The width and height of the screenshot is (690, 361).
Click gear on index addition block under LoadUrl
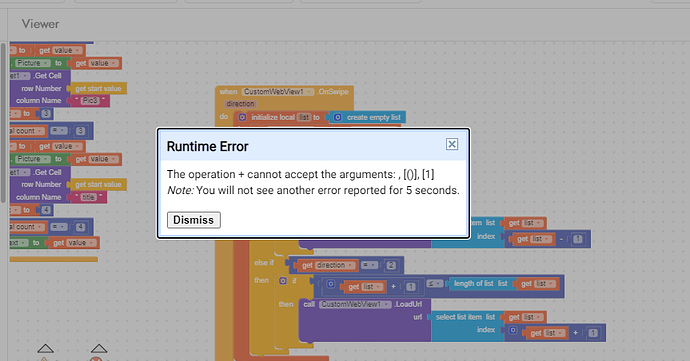pos(513,330)
